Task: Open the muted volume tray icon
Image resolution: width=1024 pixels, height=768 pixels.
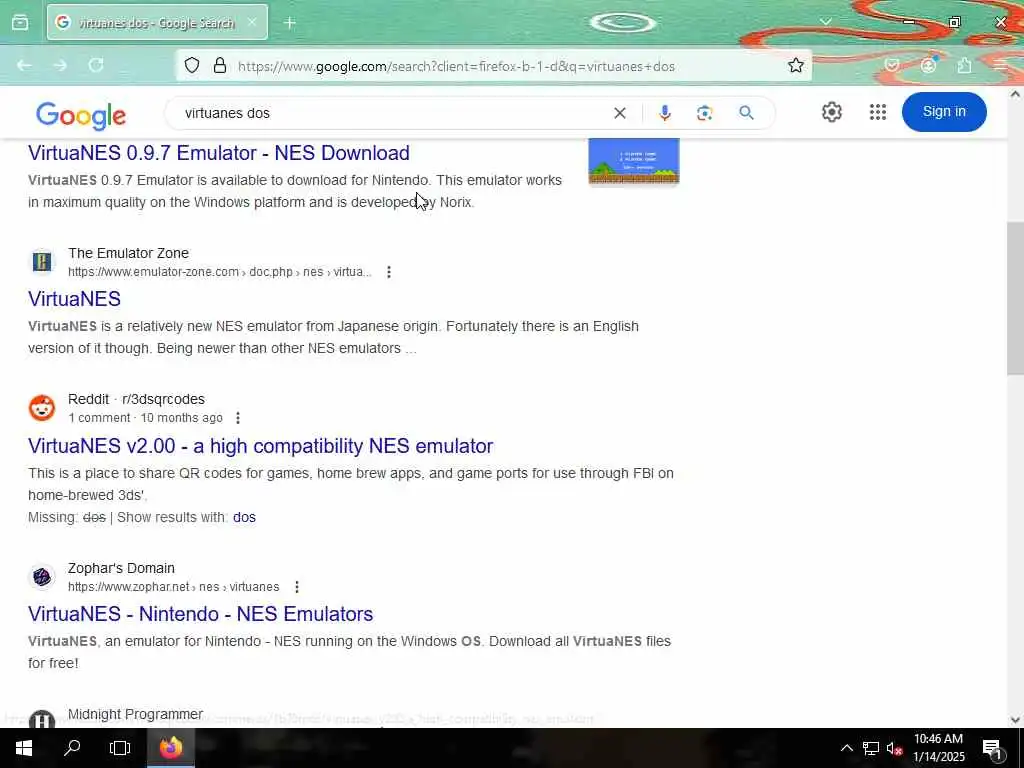Action: (894, 748)
